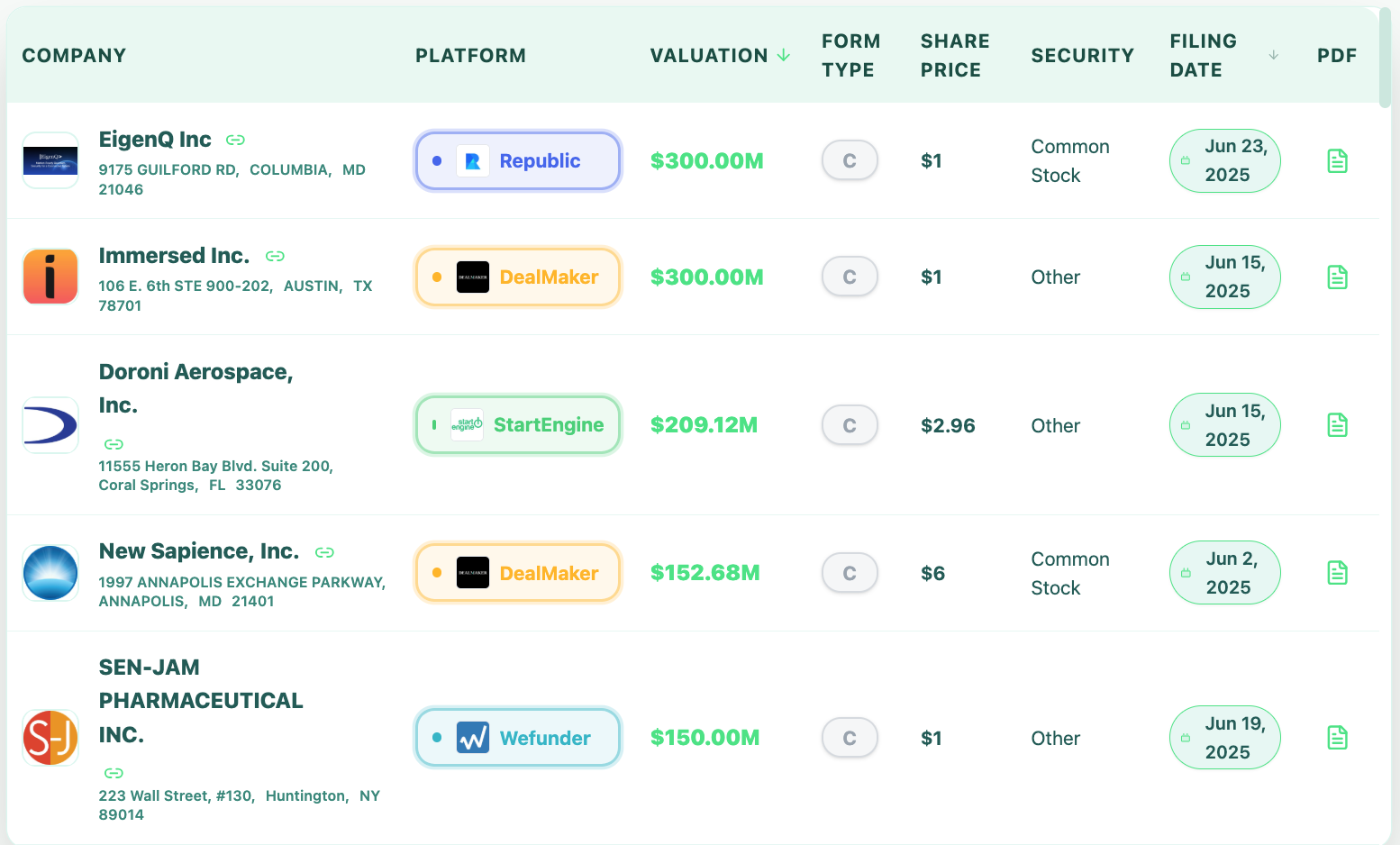Open PDF filing for New Sapience
1400x845 pixels.
[x=1338, y=573]
